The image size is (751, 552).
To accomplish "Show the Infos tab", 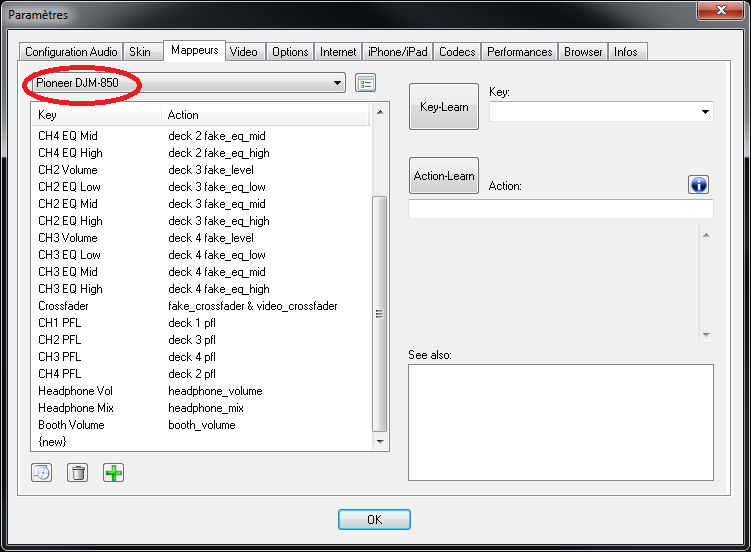I will click(626, 52).
